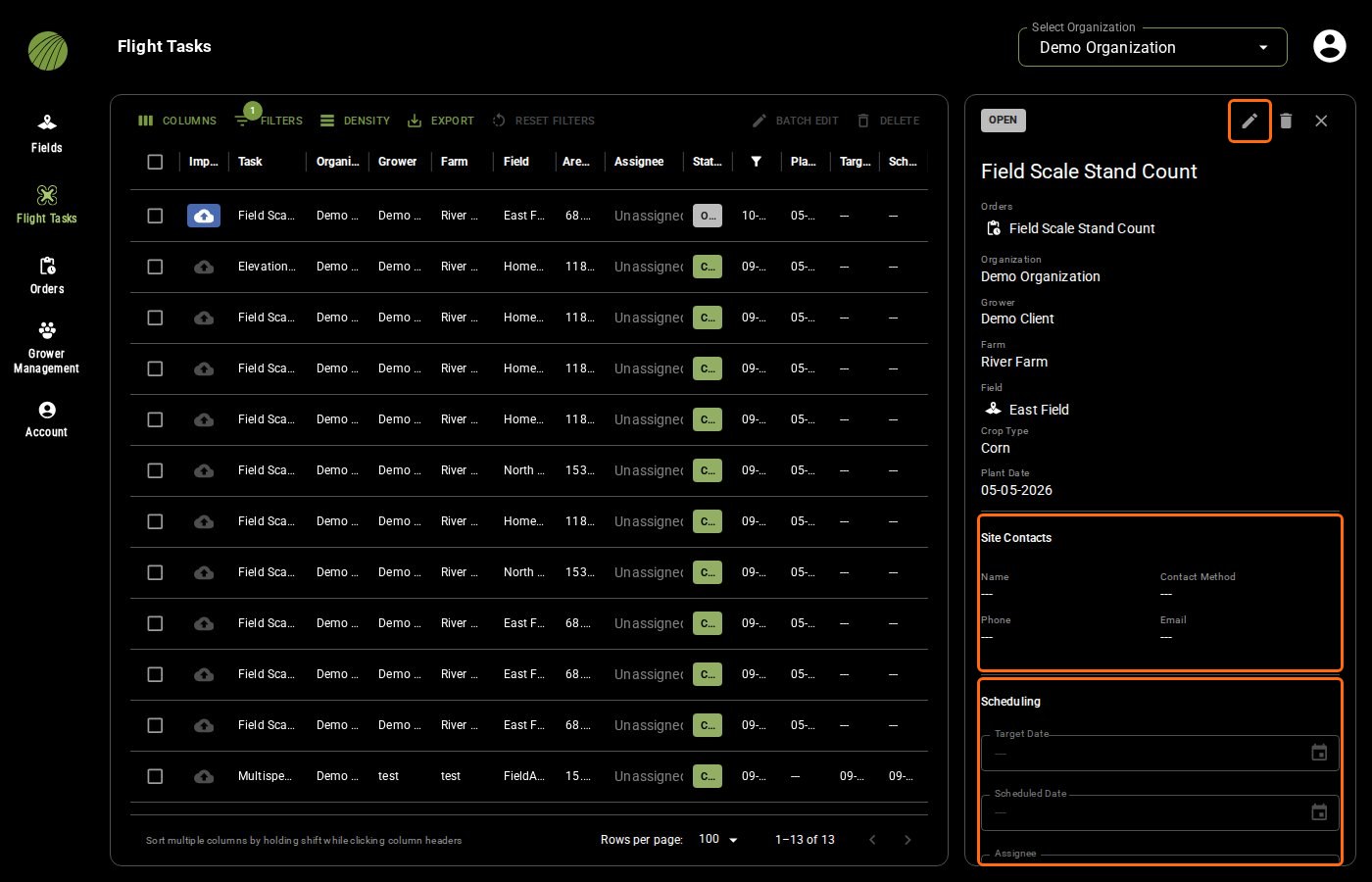Select the checkbox for the test grower row
This screenshot has width=1372, height=882.
coord(155,776)
